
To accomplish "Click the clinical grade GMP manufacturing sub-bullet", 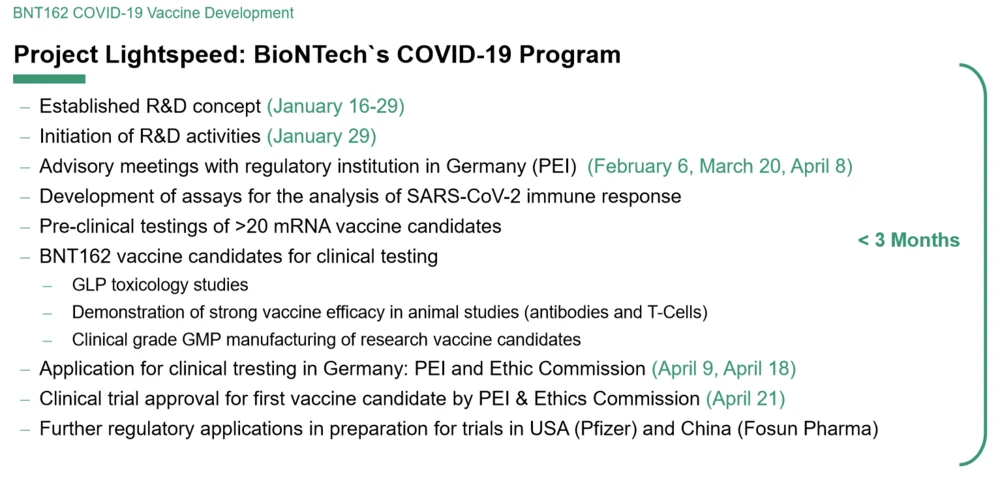I will point(326,340).
